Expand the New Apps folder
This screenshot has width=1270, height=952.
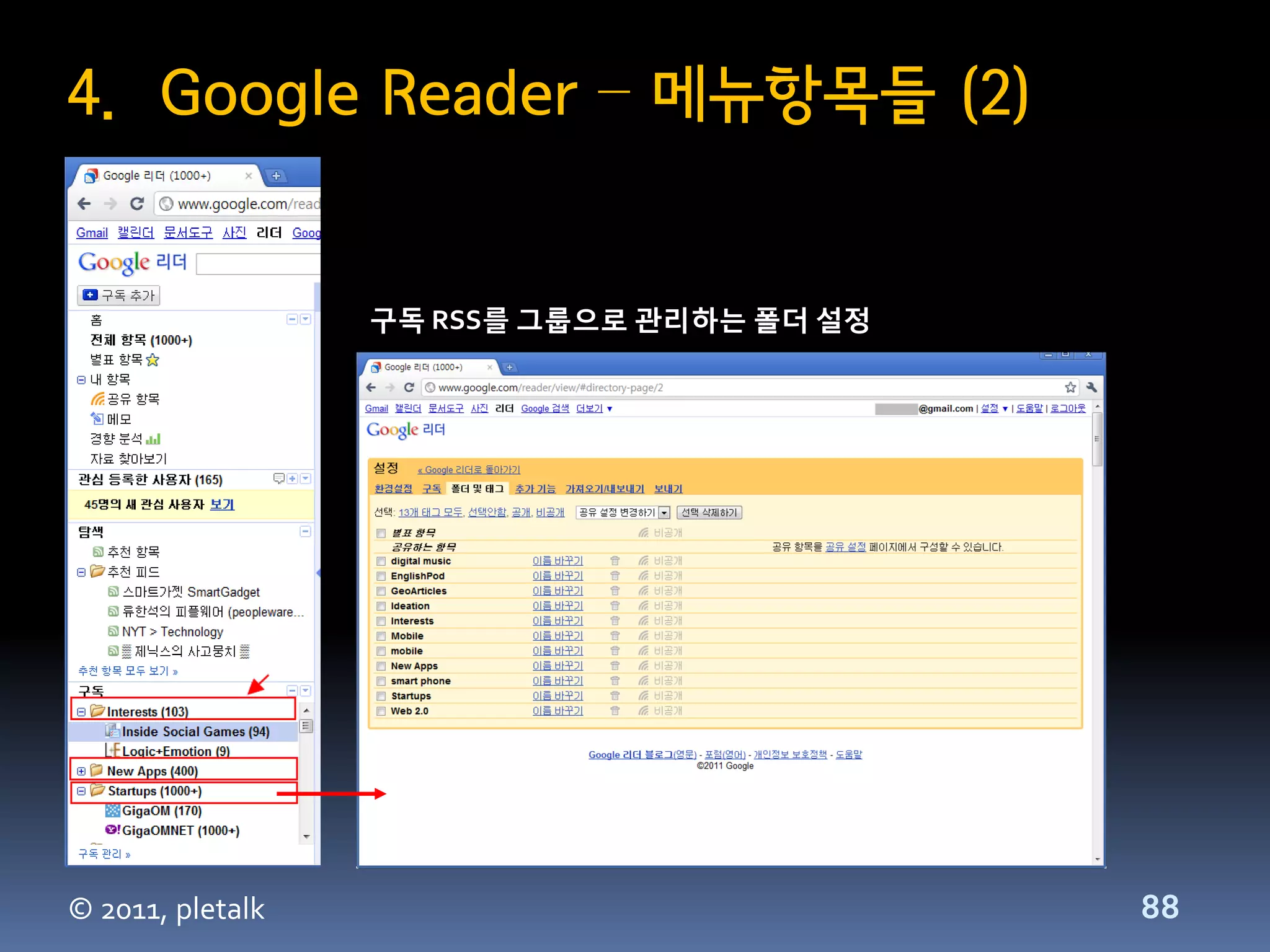pyautogui.click(x=81, y=772)
